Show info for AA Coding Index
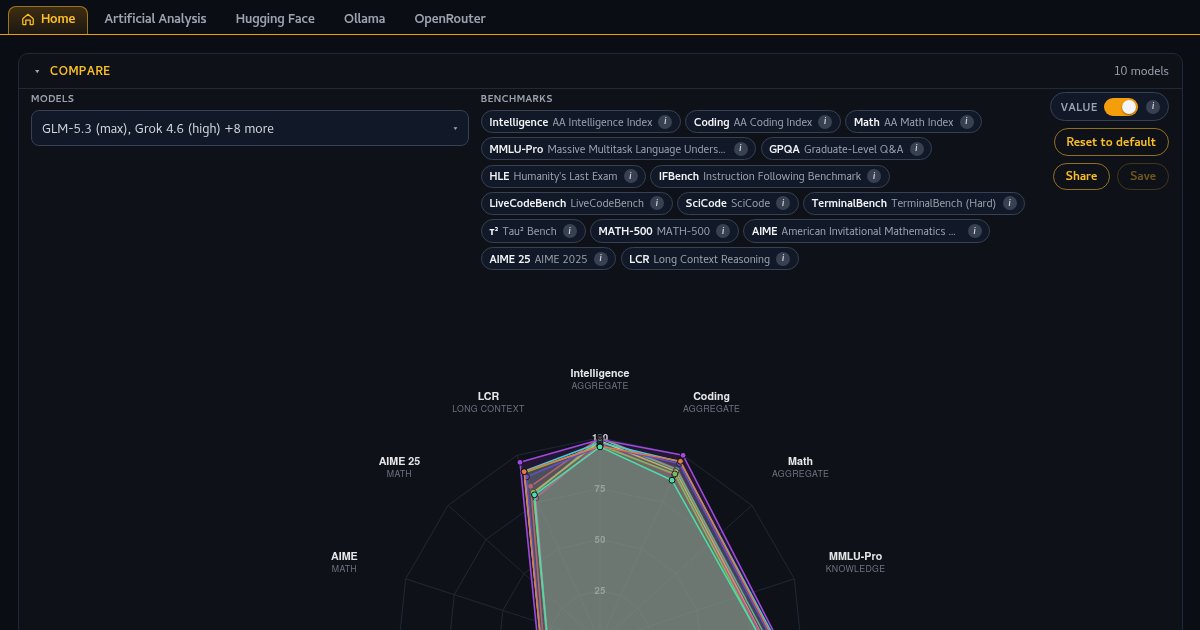This screenshot has width=1200, height=630. 824,122
